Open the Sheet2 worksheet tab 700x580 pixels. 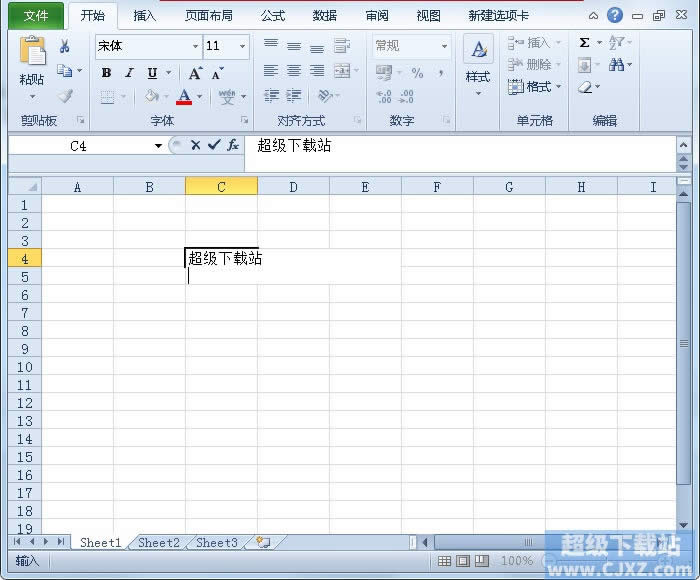[158, 543]
